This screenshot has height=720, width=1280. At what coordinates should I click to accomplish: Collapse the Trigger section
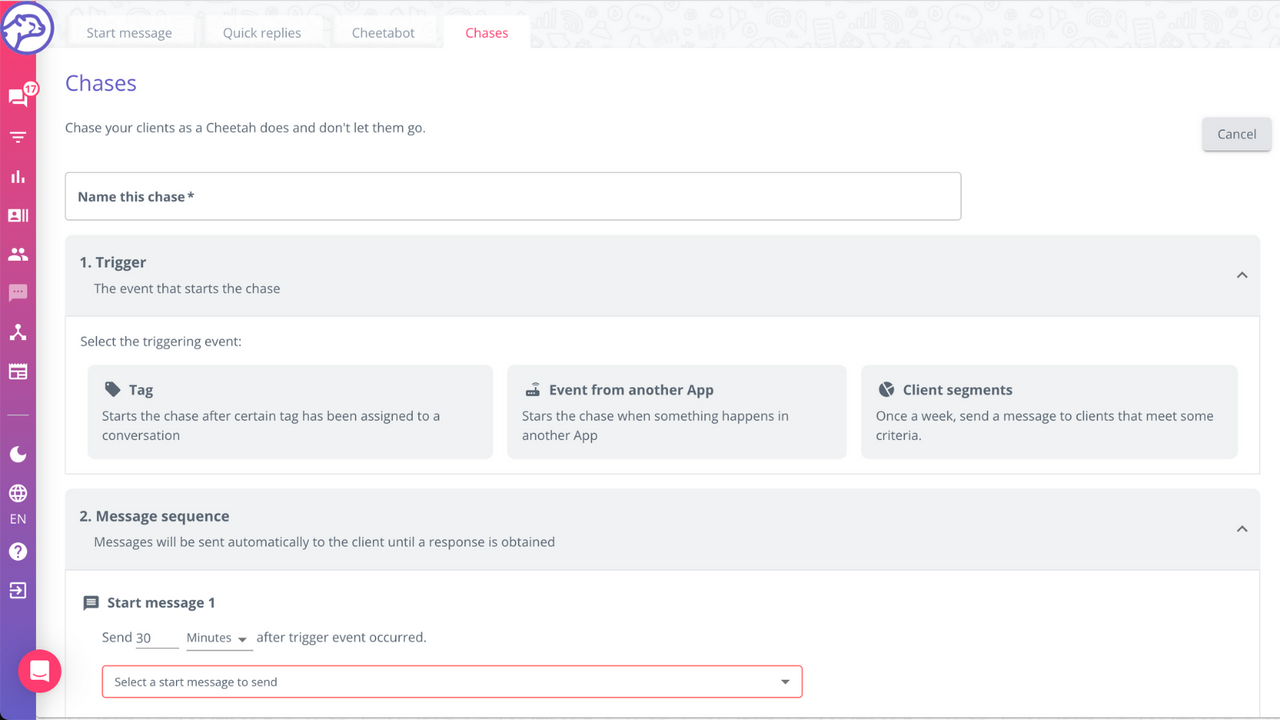coord(1242,274)
